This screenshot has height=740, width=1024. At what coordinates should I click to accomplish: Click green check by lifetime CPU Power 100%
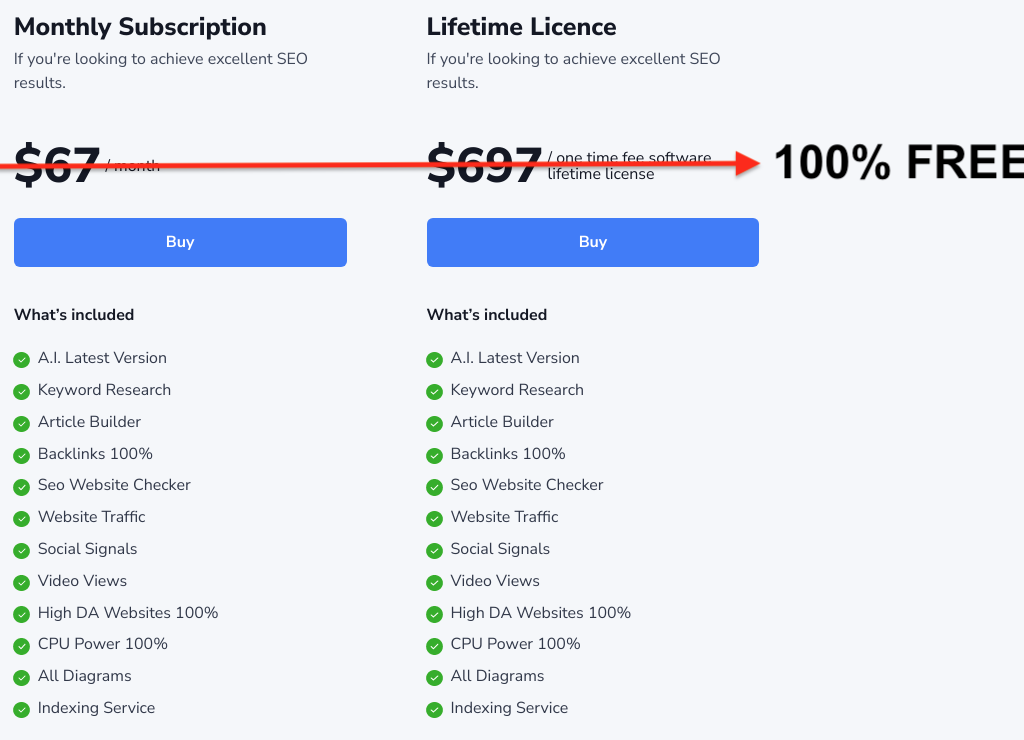tap(434, 646)
